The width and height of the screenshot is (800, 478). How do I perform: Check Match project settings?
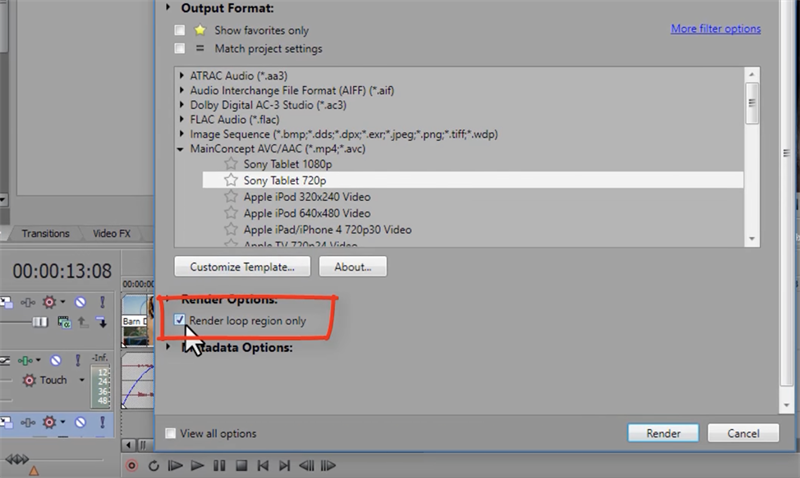180,48
